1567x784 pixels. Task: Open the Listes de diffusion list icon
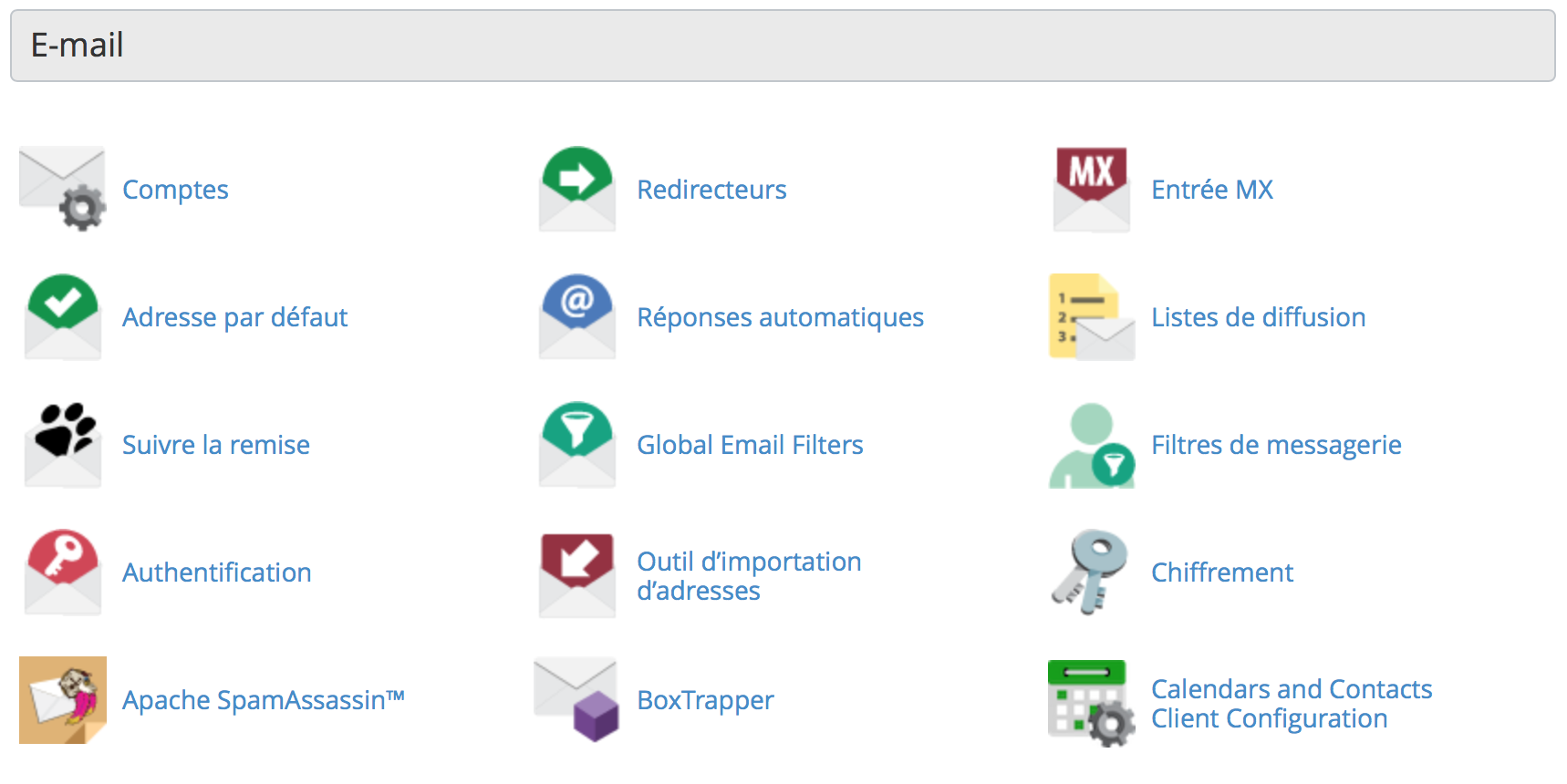point(1092,316)
